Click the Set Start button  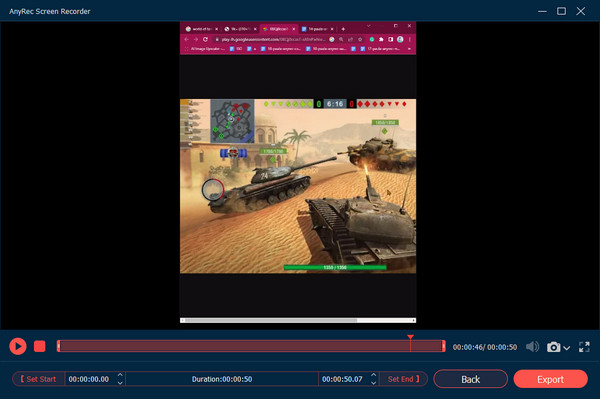coord(38,379)
